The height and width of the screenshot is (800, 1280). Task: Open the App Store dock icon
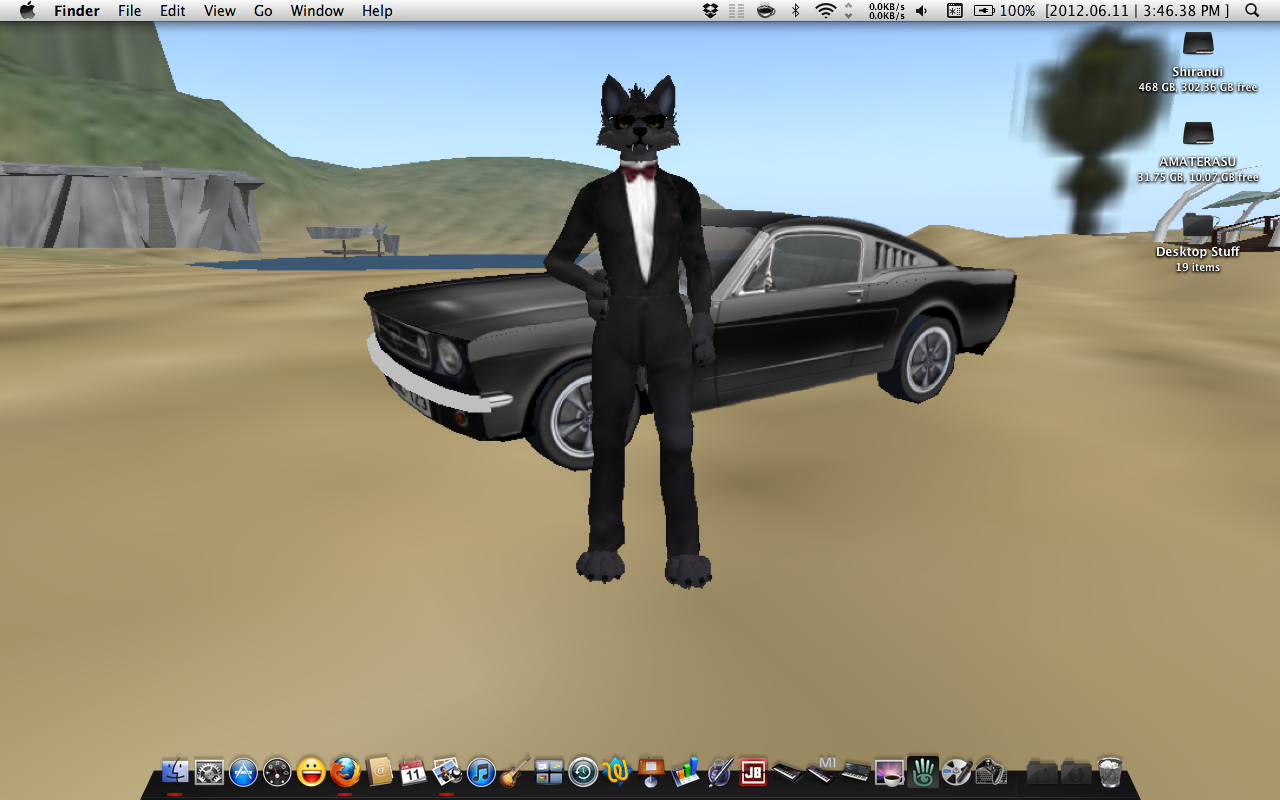243,771
